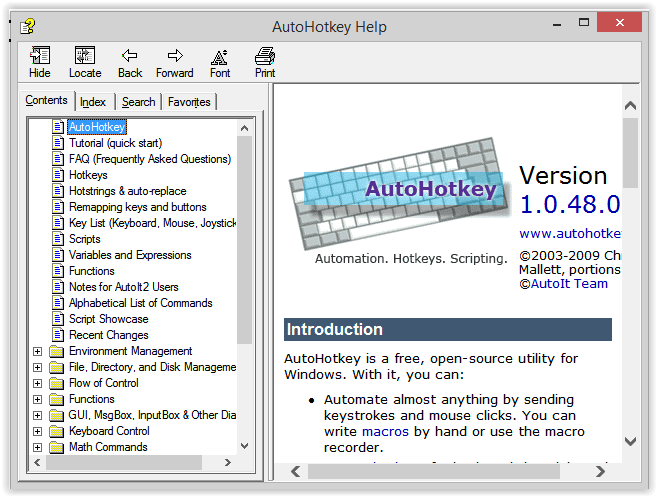Go Forward using the right arrow icon

175,56
